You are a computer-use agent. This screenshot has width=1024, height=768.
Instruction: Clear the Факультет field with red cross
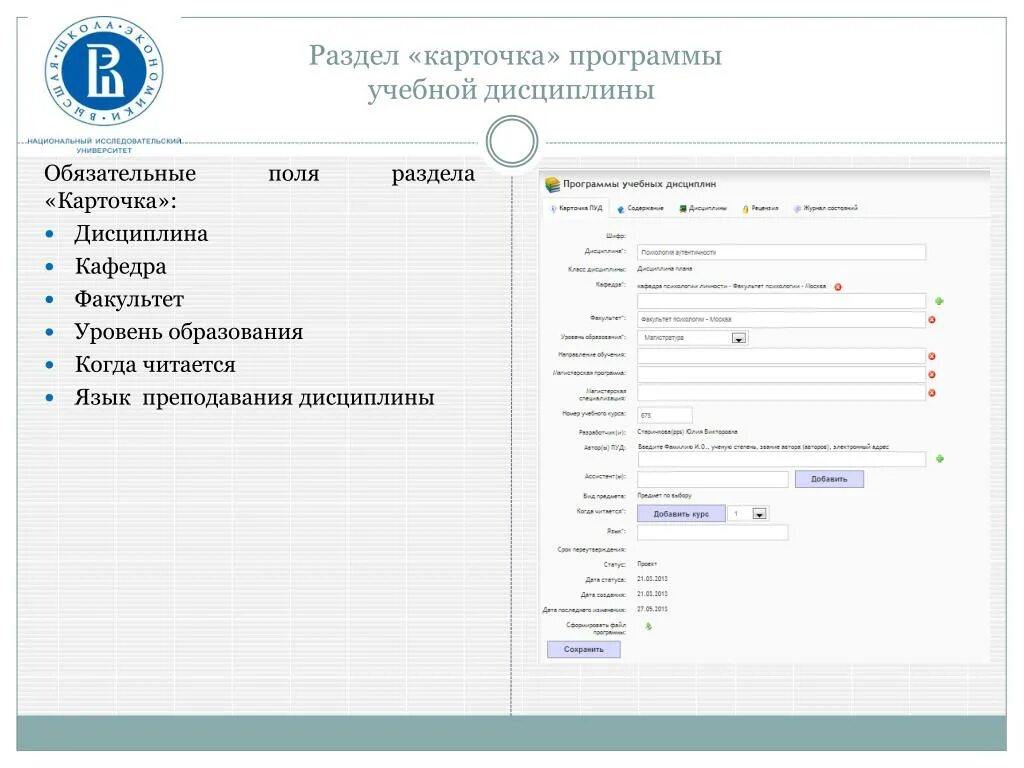pyautogui.click(x=932, y=319)
